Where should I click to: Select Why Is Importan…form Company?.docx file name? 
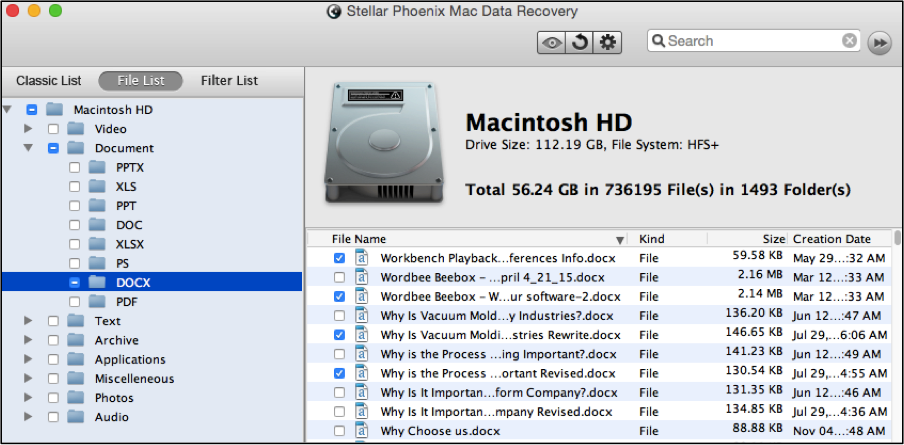click(x=499, y=393)
